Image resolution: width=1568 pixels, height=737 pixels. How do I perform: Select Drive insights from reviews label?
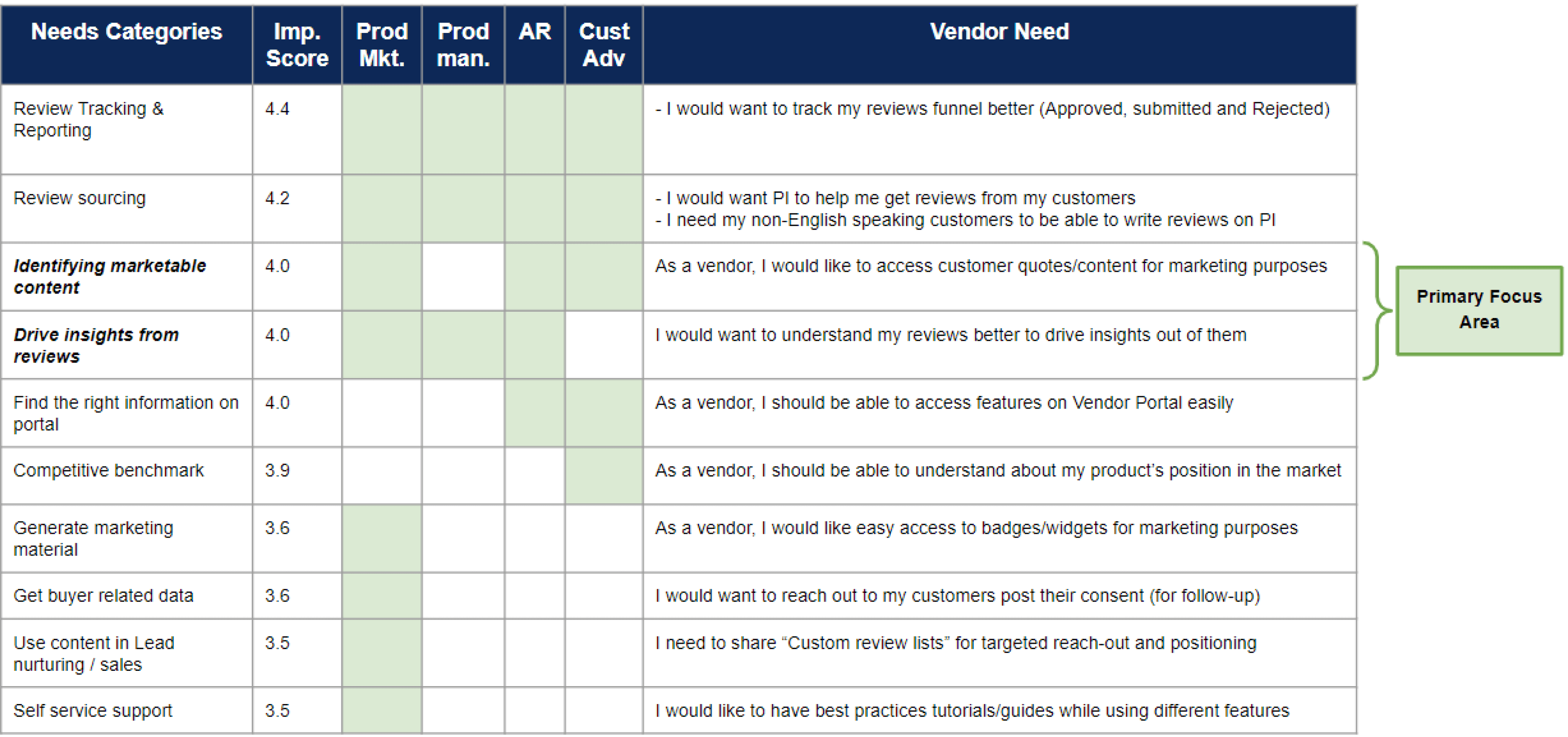point(96,345)
